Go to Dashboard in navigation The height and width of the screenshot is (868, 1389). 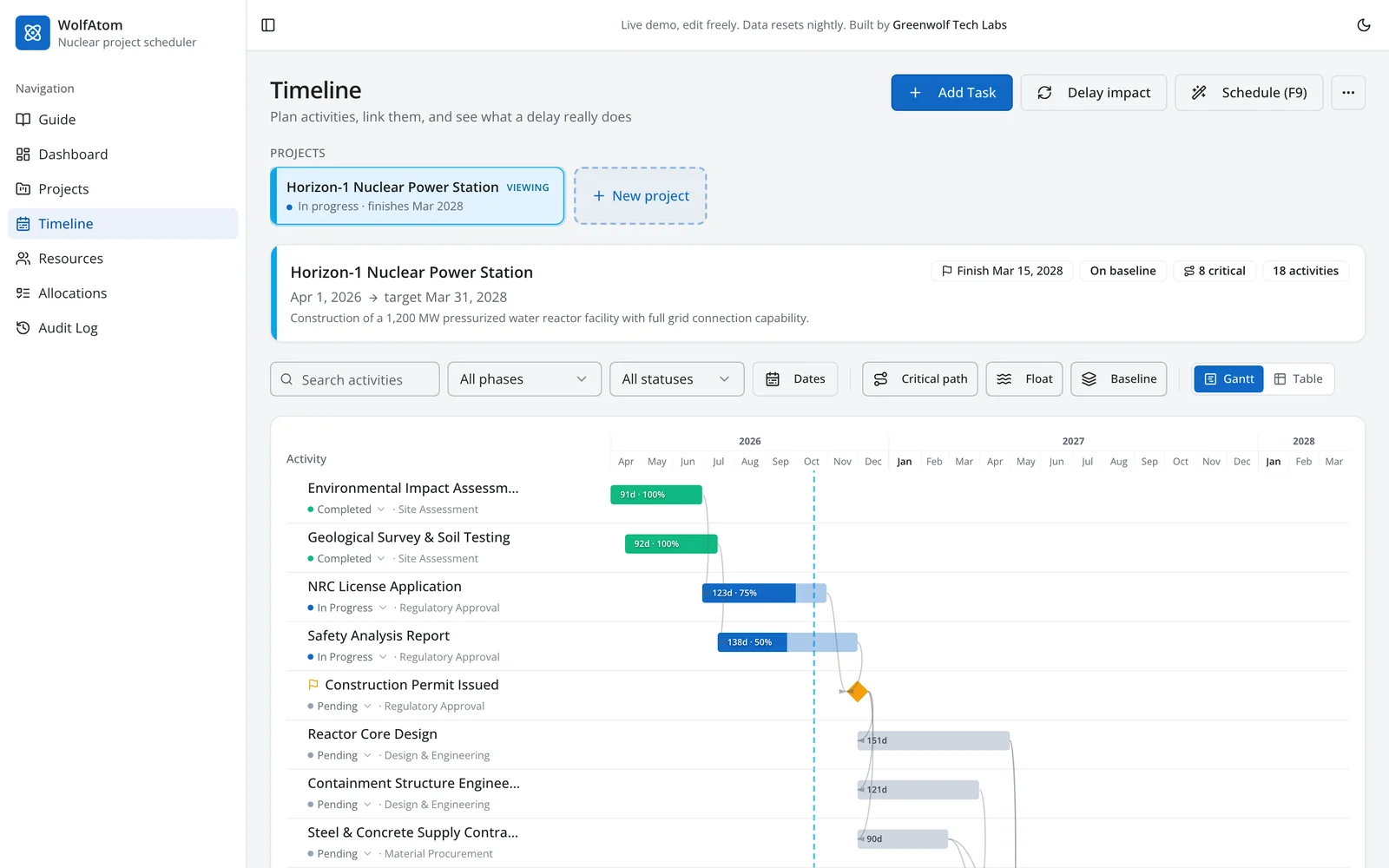[x=122, y=155]
